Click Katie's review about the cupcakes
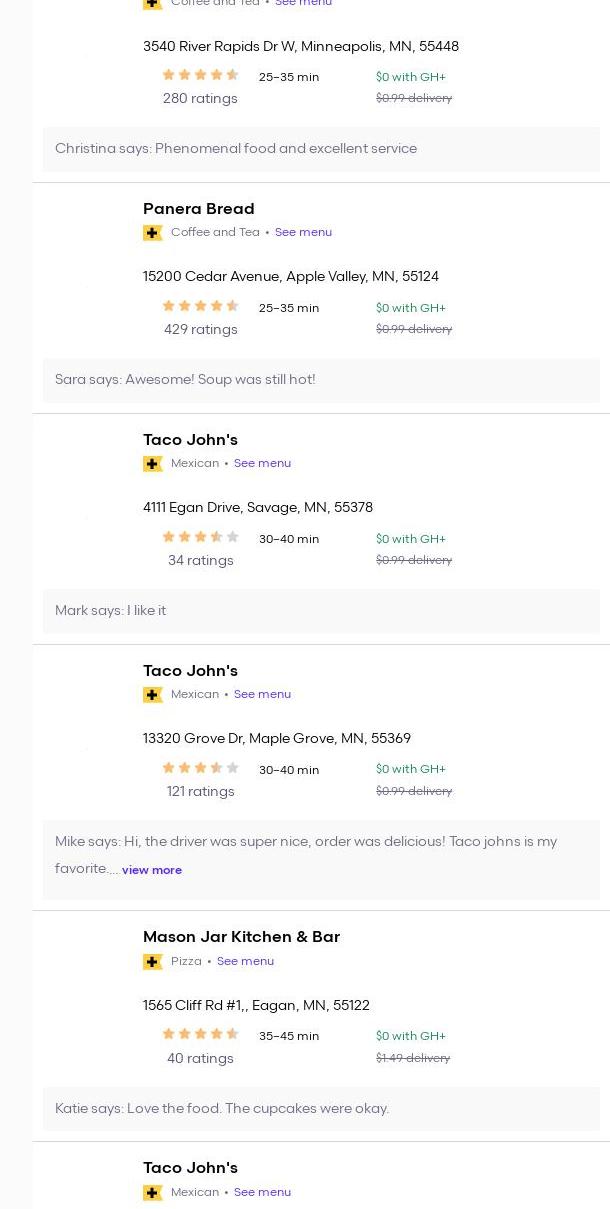 [222, 1108]
